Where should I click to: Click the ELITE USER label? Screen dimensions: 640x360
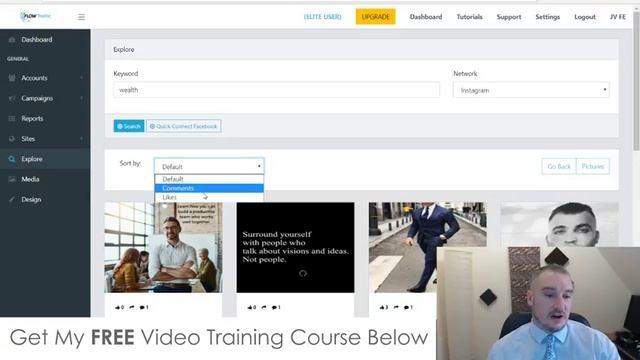point(322,17)
